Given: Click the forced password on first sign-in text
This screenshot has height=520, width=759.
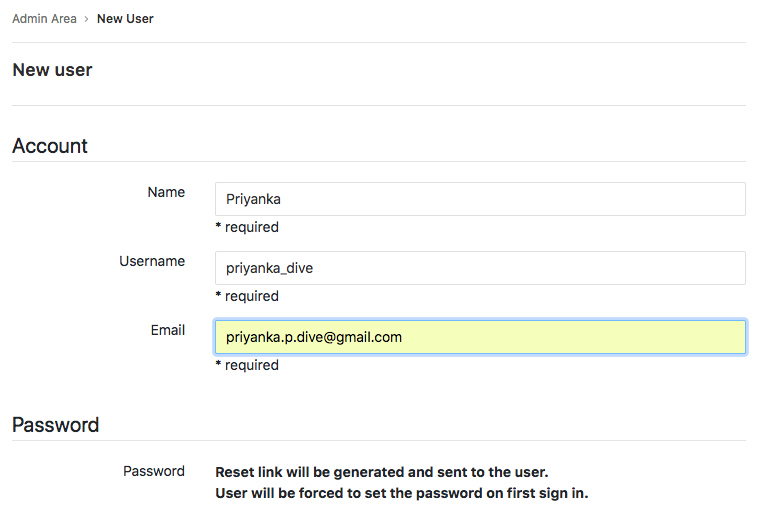Looking at the screenshot, I should click(x=402, y=493).
